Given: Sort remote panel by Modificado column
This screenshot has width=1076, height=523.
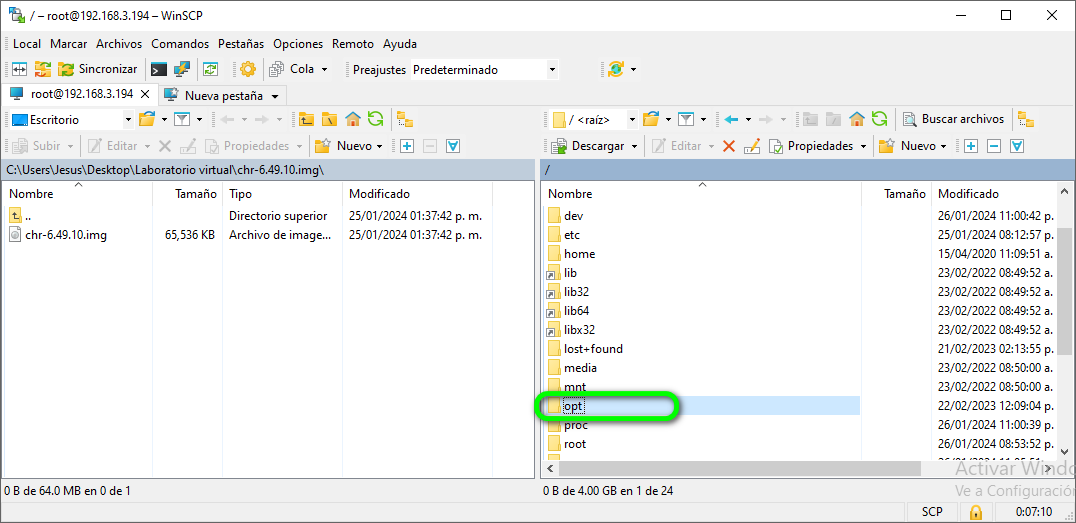Looking at the screenshot, I should point(995,194).
